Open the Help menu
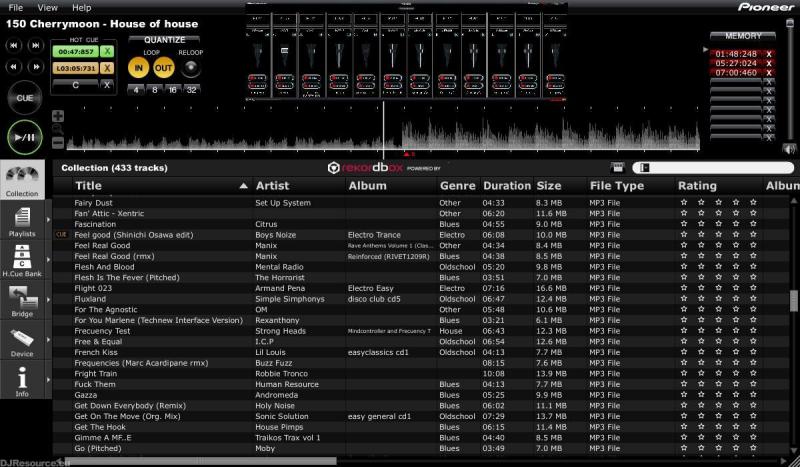This screenshot has width=800, height=467. (81, 7)
